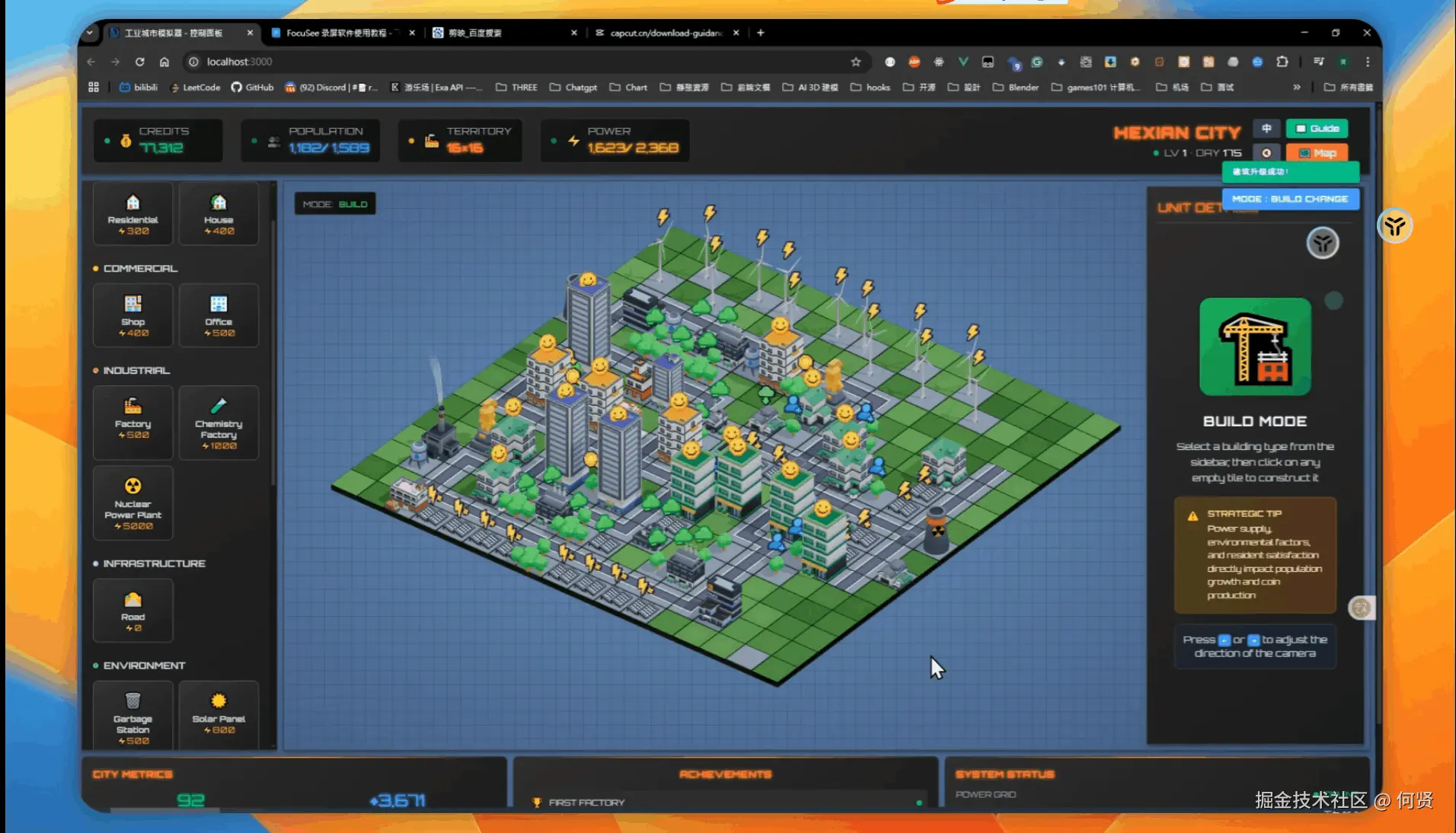Open the Map button

click(1317, 153)
